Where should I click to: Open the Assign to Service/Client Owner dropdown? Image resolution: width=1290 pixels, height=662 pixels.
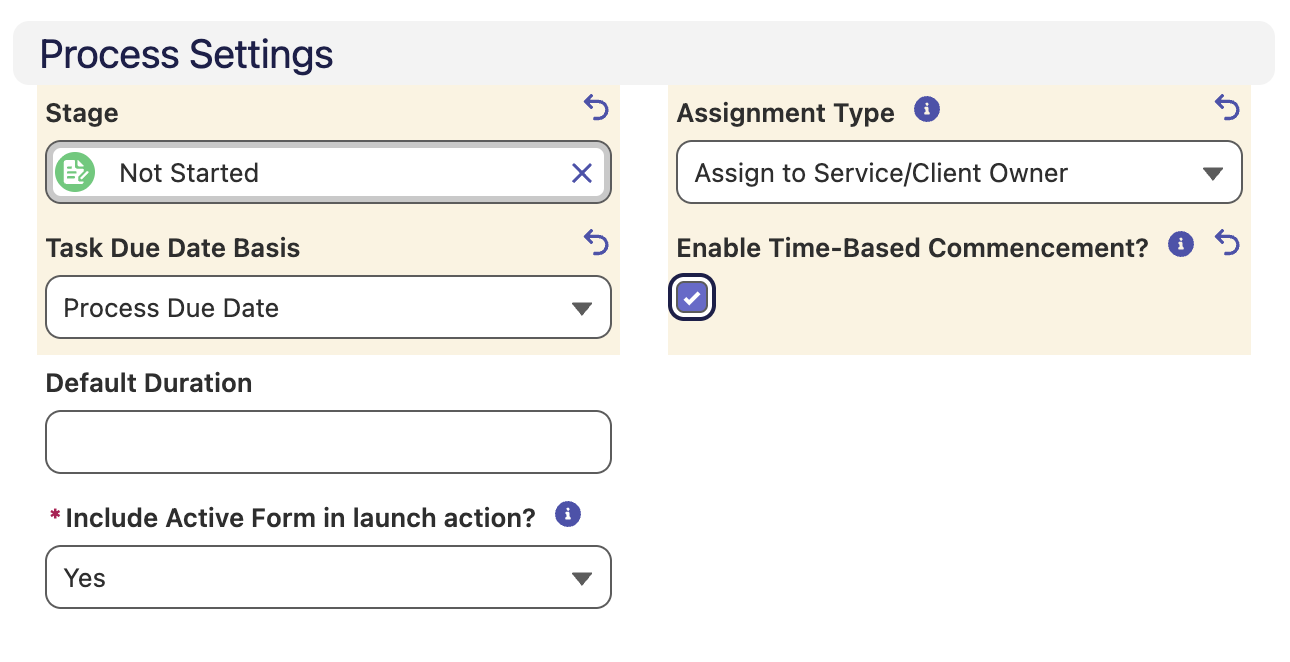(959, 173)
